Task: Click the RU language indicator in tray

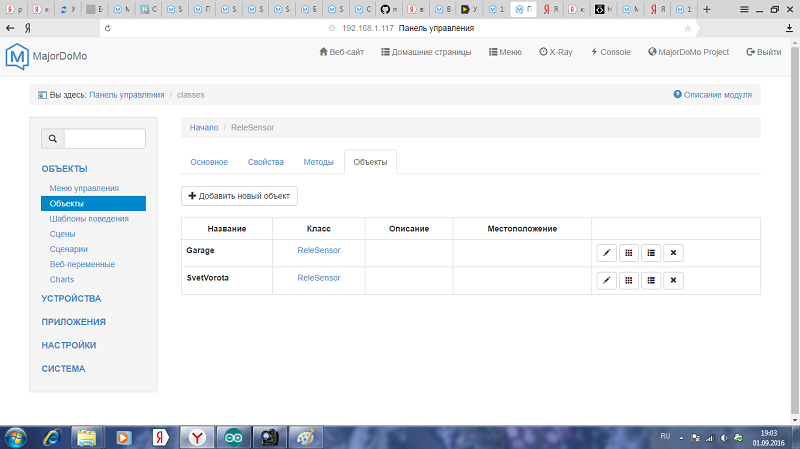Action: [x=665, y=436]
